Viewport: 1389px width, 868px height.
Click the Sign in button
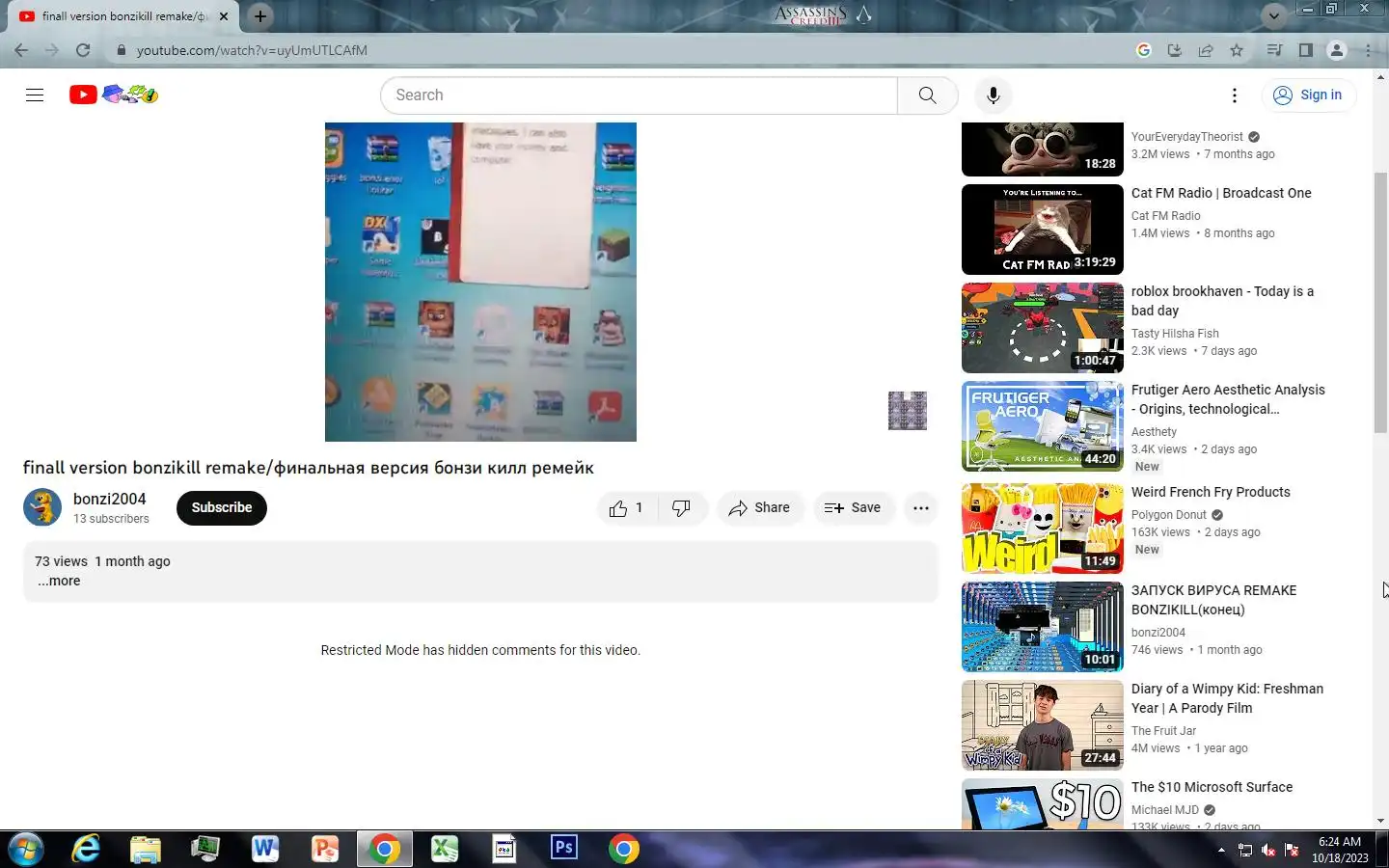click(1309, 95)
